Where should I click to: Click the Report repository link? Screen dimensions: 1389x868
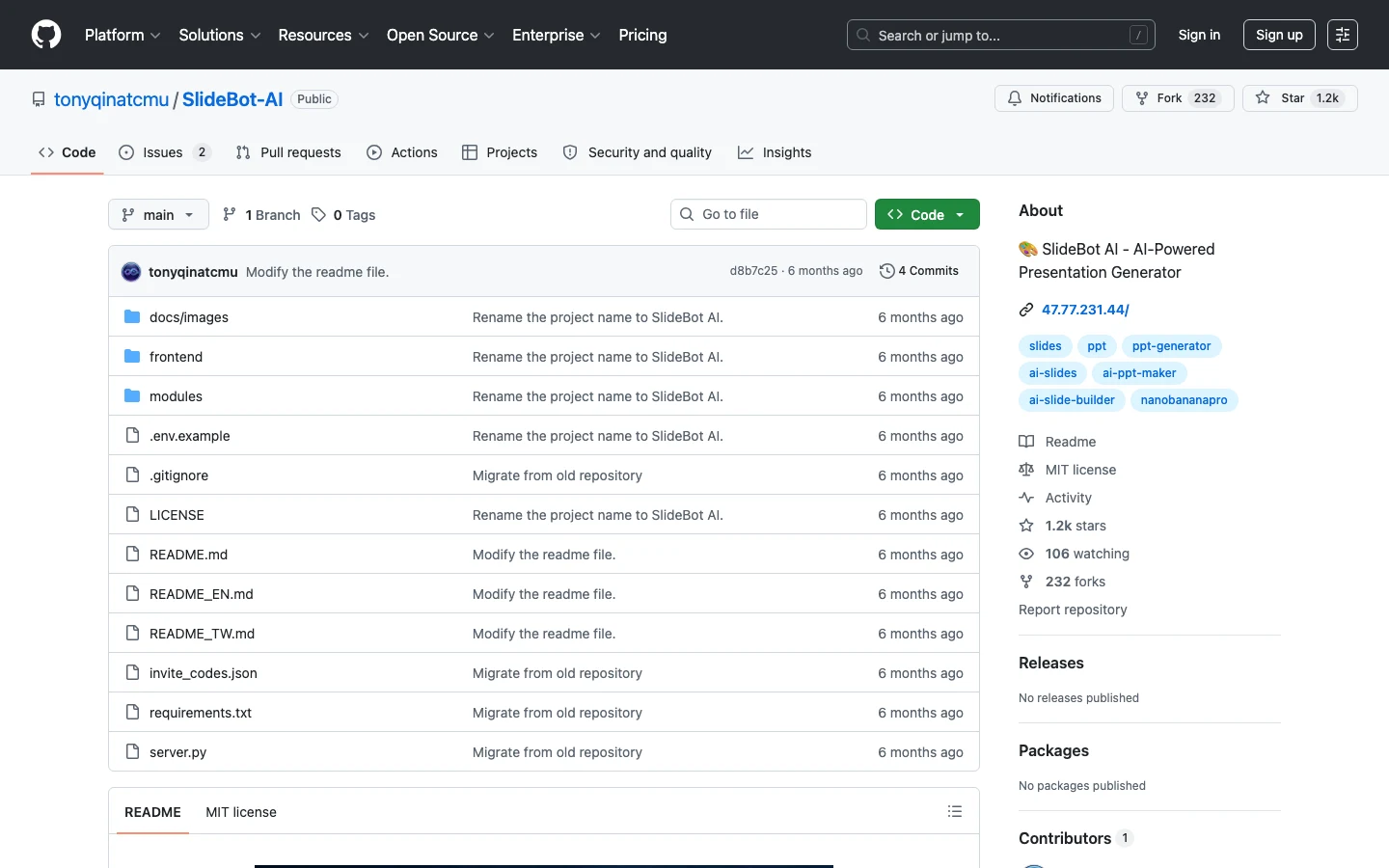[x=1073, y=610]
